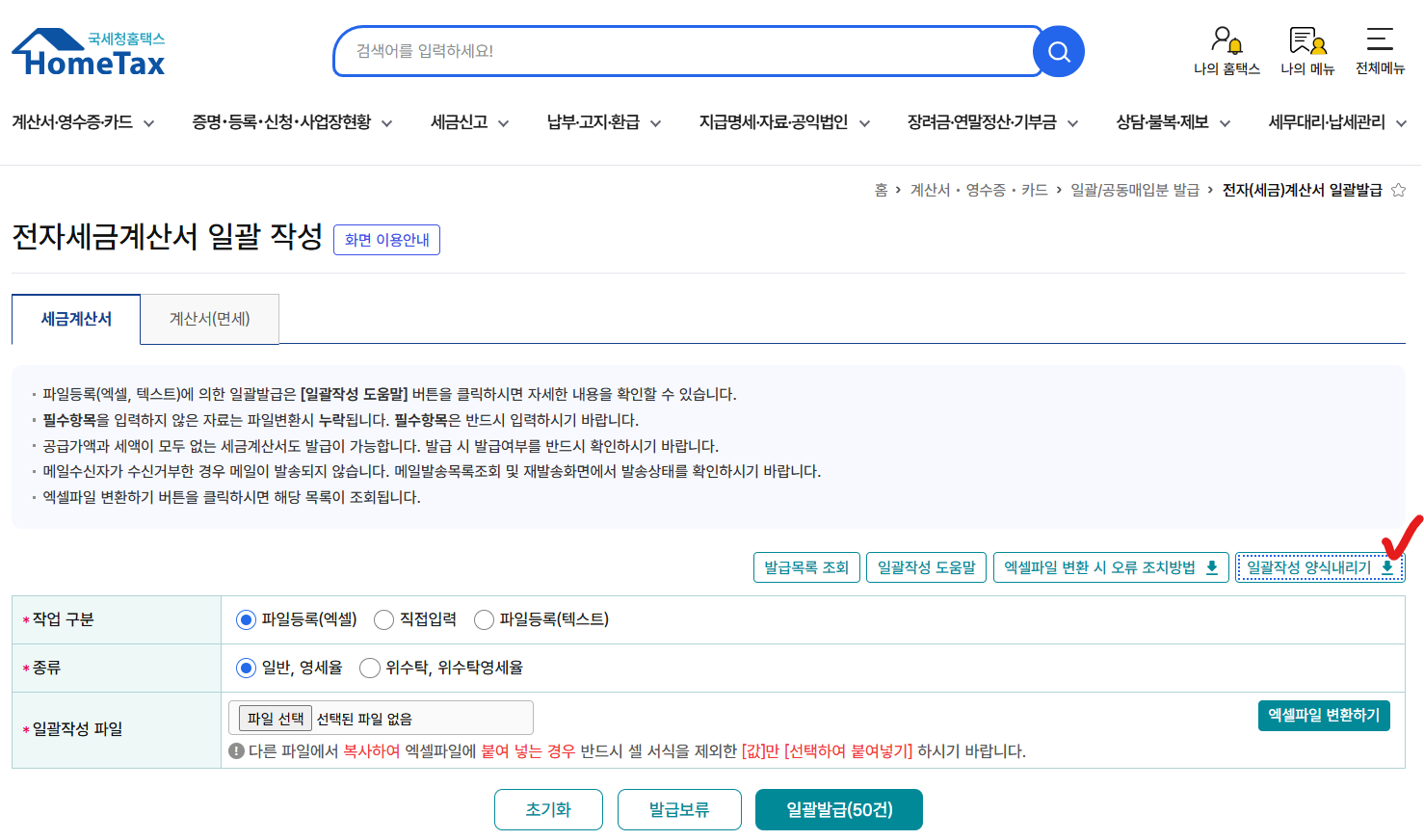Open the 전체메뉴 hamburger icon
This screenshot has height=840, width=1424.
click(1380, 51)
